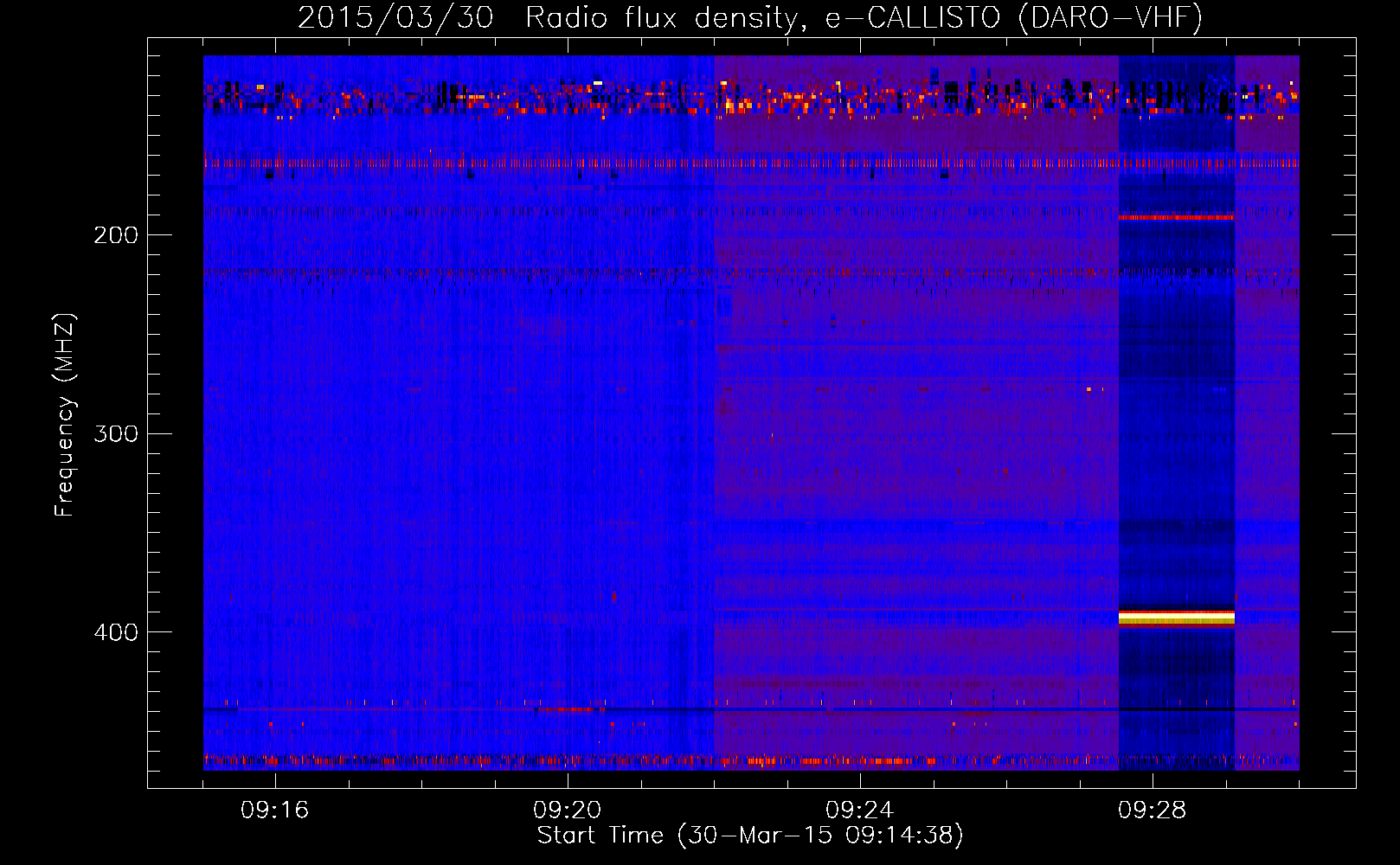Click the 09:16 time tick label
The width and height of the screenshot is (1400, 865).
click(275, 811)
